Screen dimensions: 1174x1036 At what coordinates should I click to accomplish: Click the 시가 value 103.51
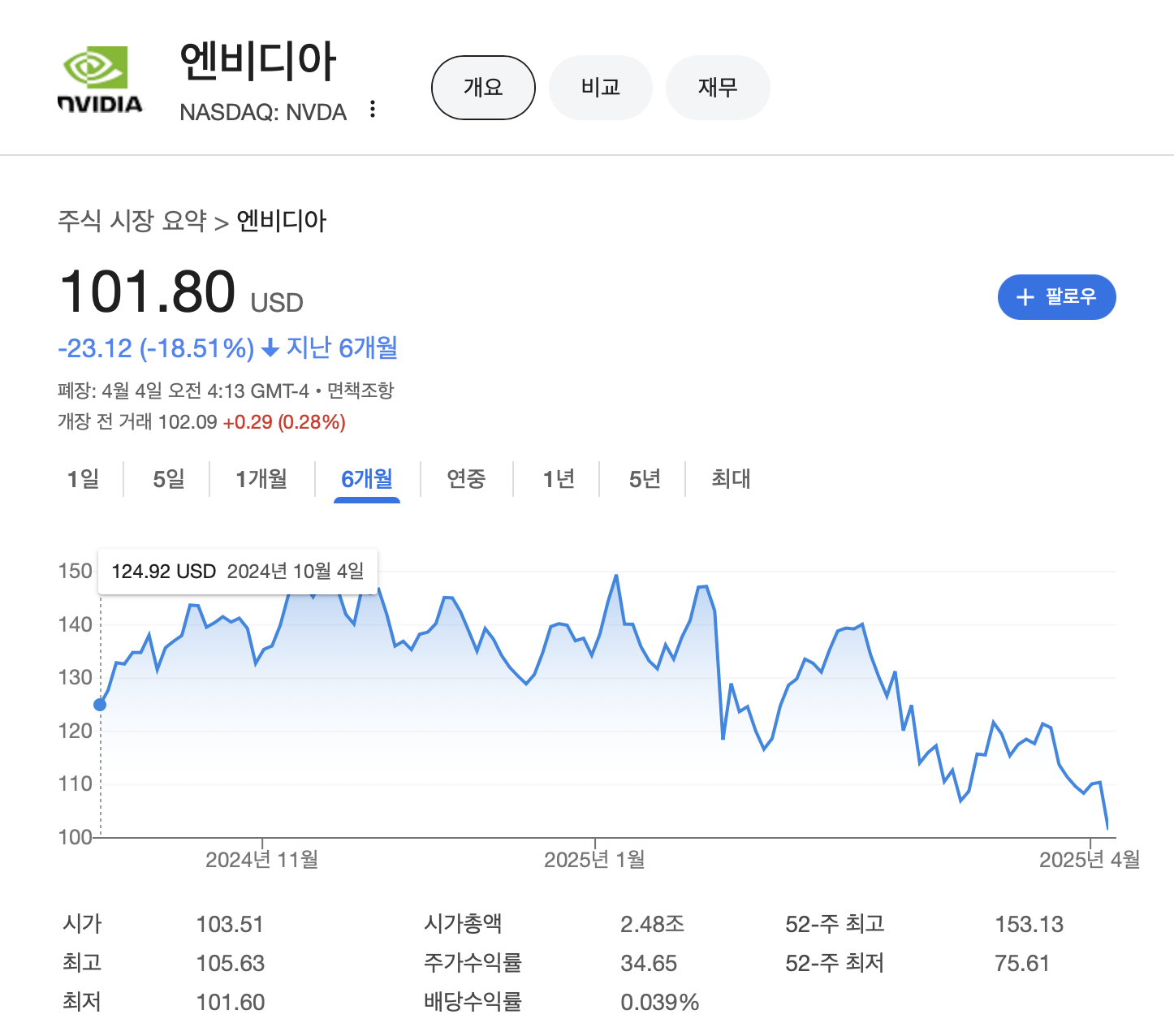pyautogui.click(x=230, y=925)
